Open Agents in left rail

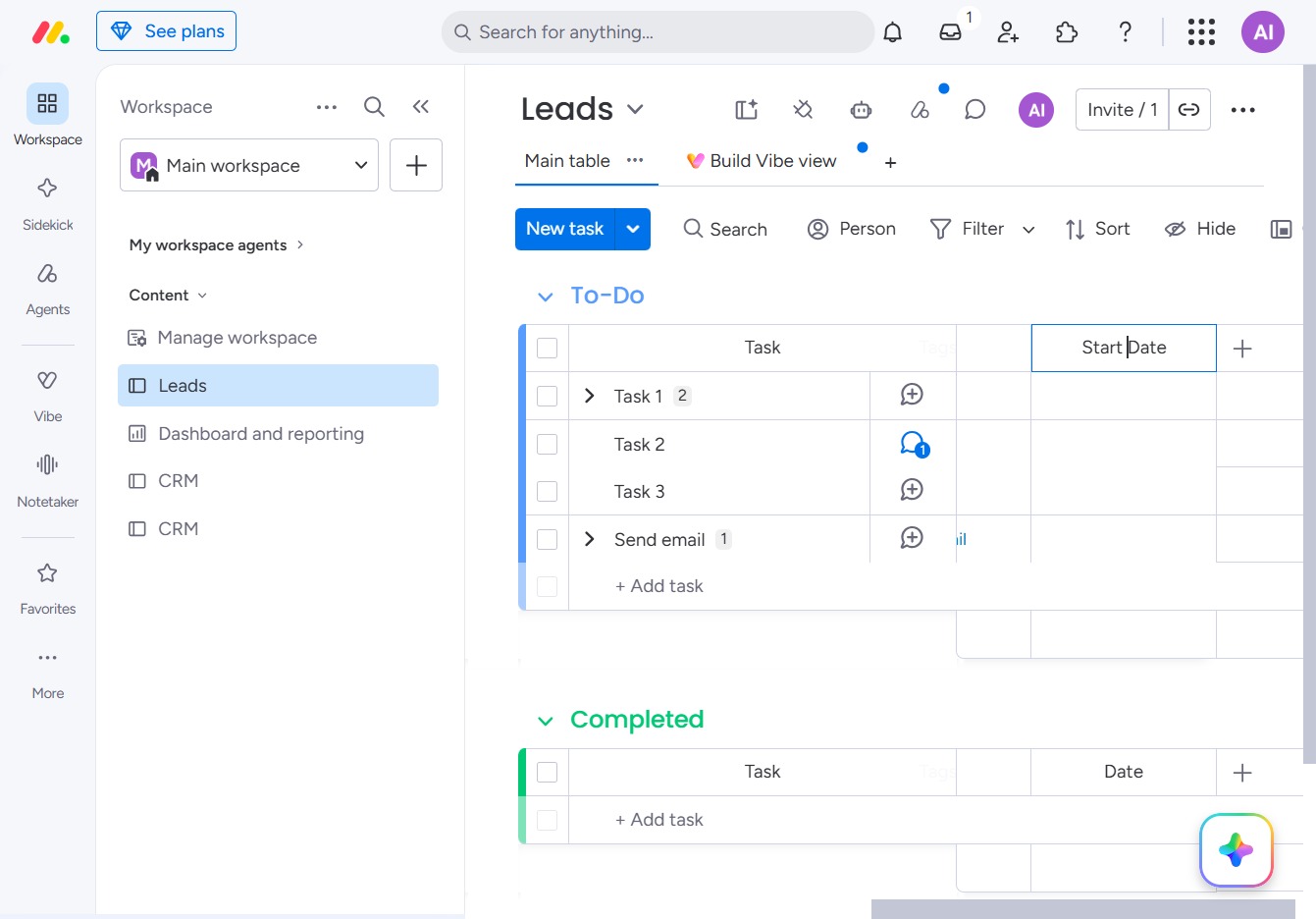[47, 288]
